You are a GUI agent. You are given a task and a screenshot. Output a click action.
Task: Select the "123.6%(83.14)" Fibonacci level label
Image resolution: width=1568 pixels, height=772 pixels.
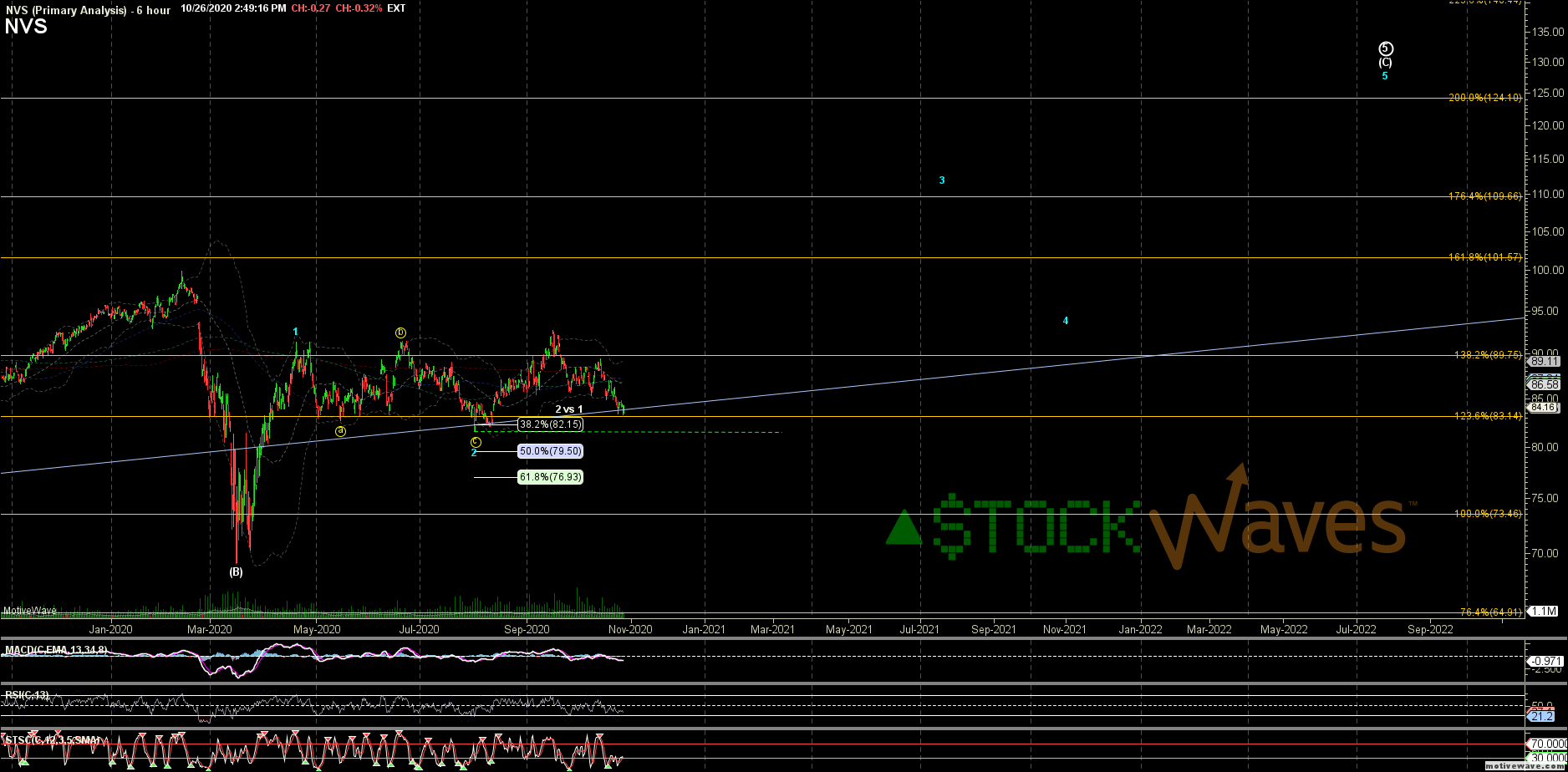point(1489,415)
